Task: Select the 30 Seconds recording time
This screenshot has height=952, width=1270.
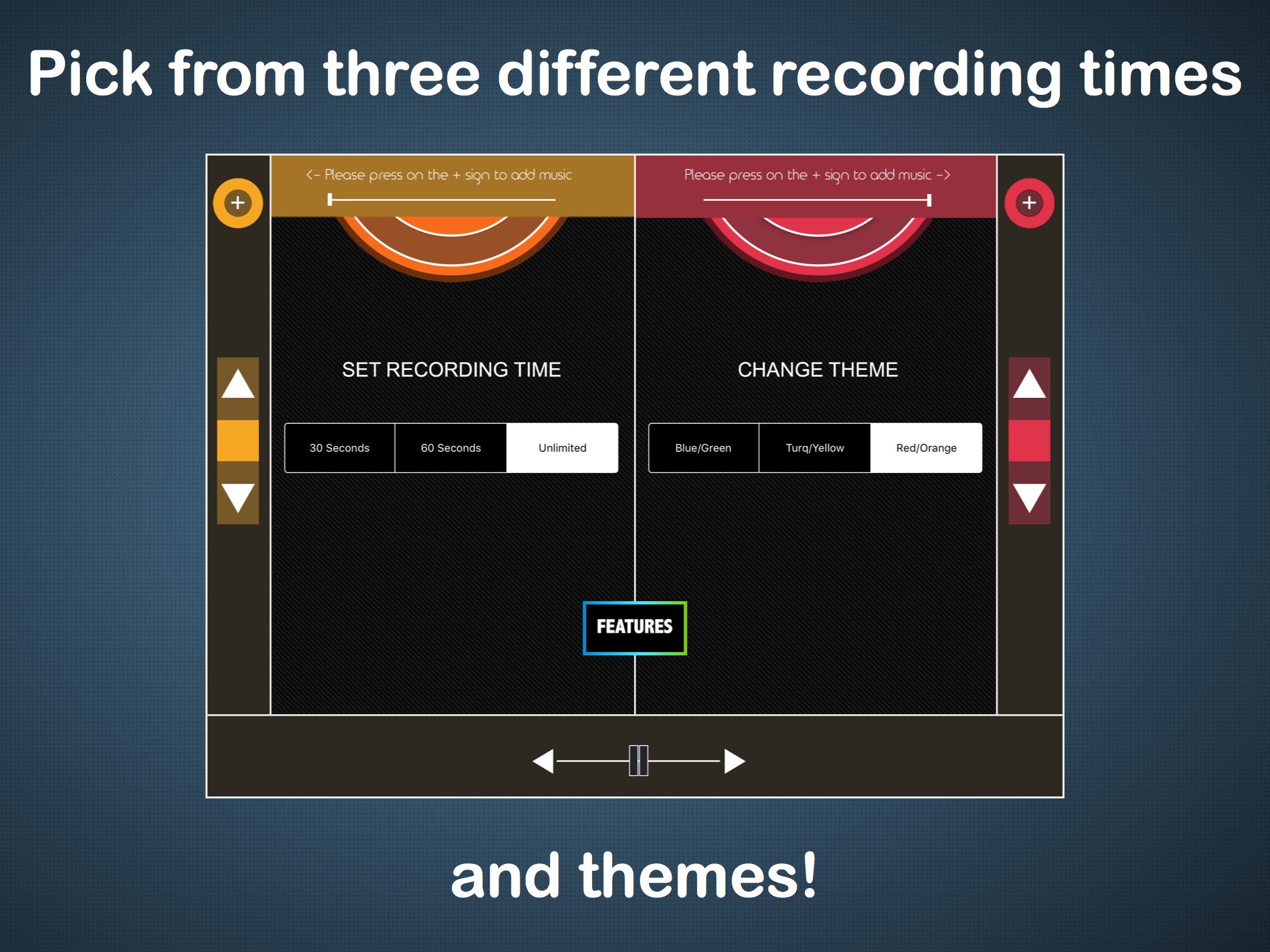Action: click(339, 447)
